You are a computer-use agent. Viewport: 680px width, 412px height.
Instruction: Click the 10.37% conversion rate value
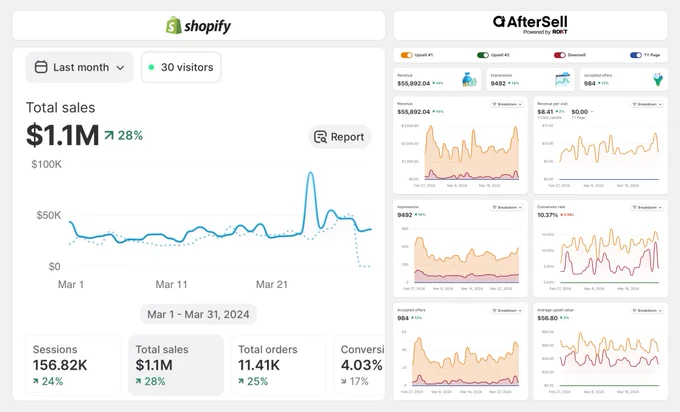[x=547, y=215]
